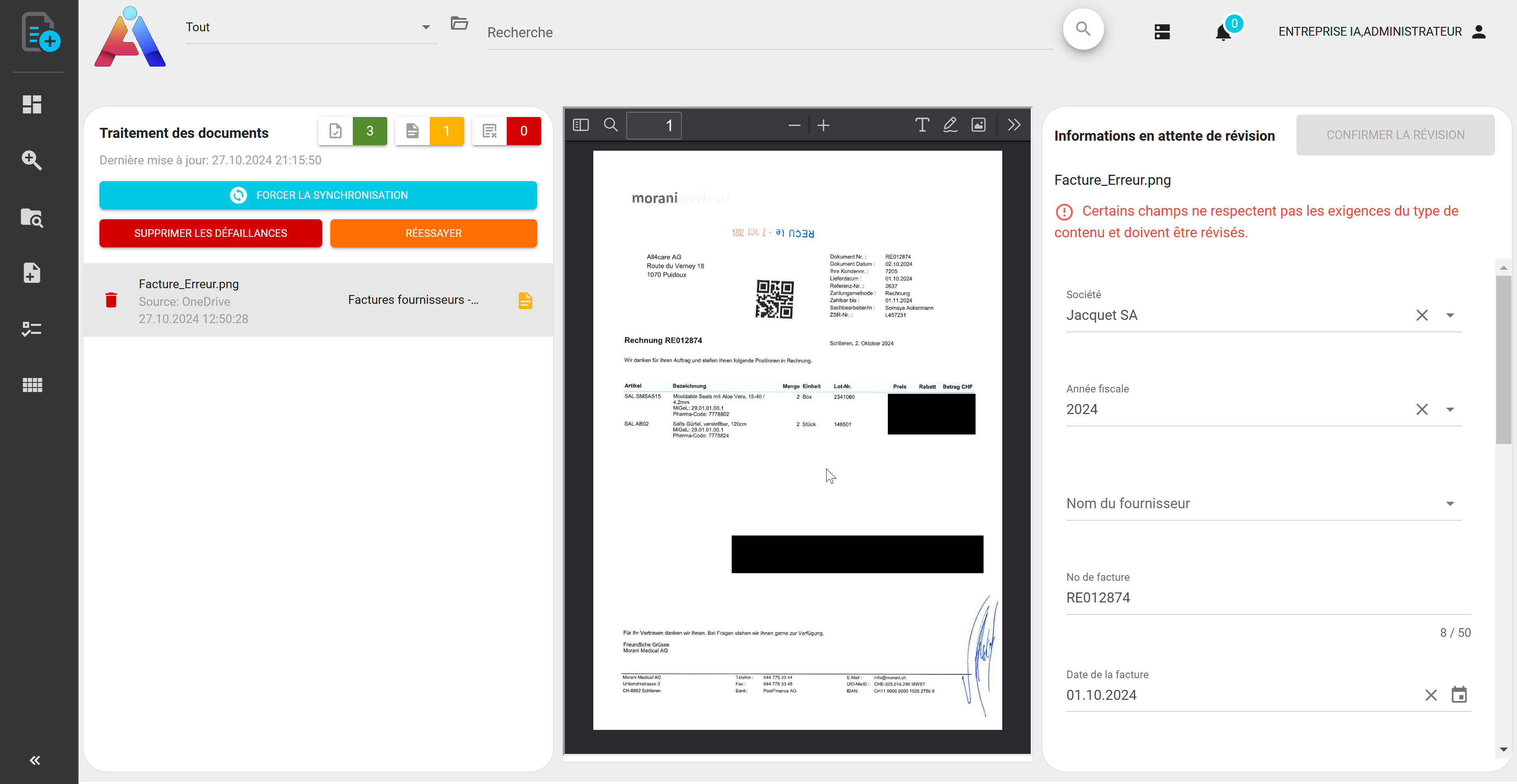
Task: Open the user profile icon
Action: (1479, 32)
